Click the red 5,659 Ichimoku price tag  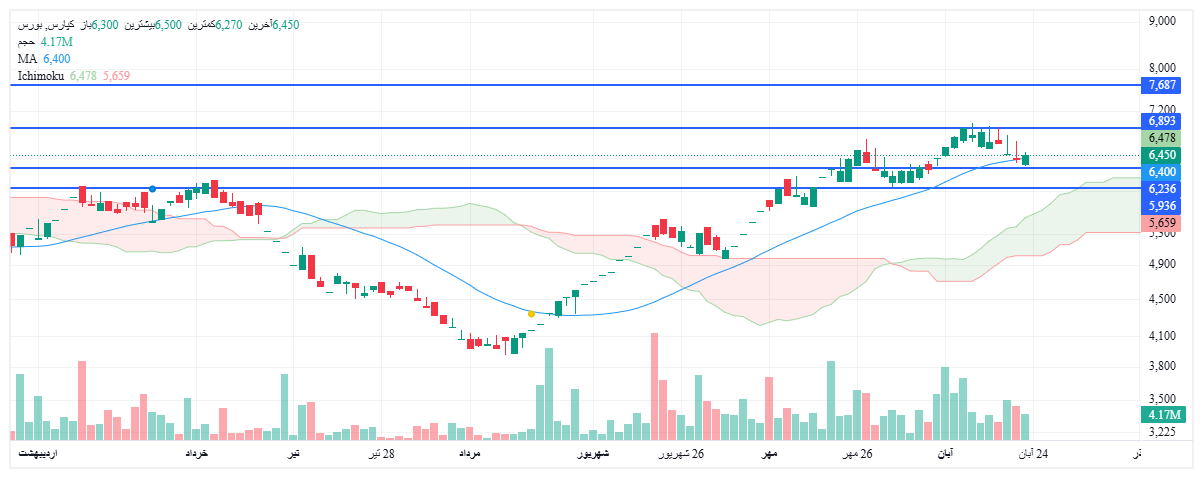coord(1161,222)
